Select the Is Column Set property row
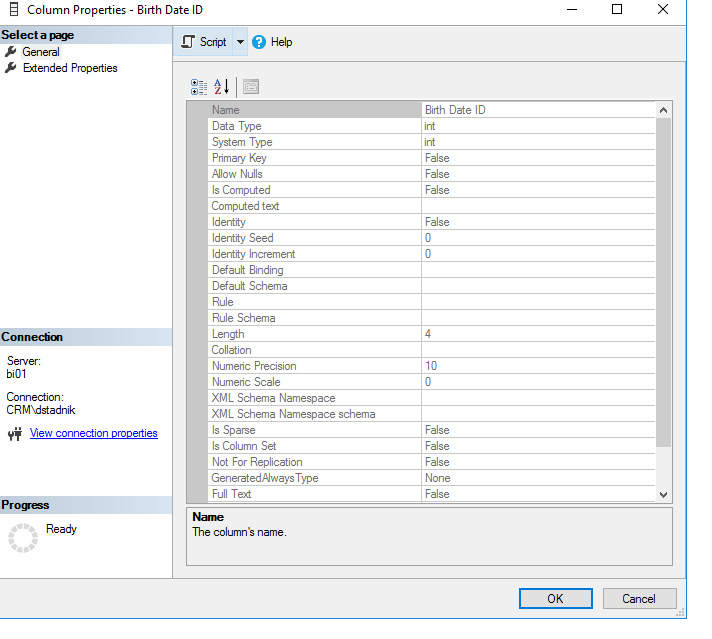 click(x=431, y=446)
